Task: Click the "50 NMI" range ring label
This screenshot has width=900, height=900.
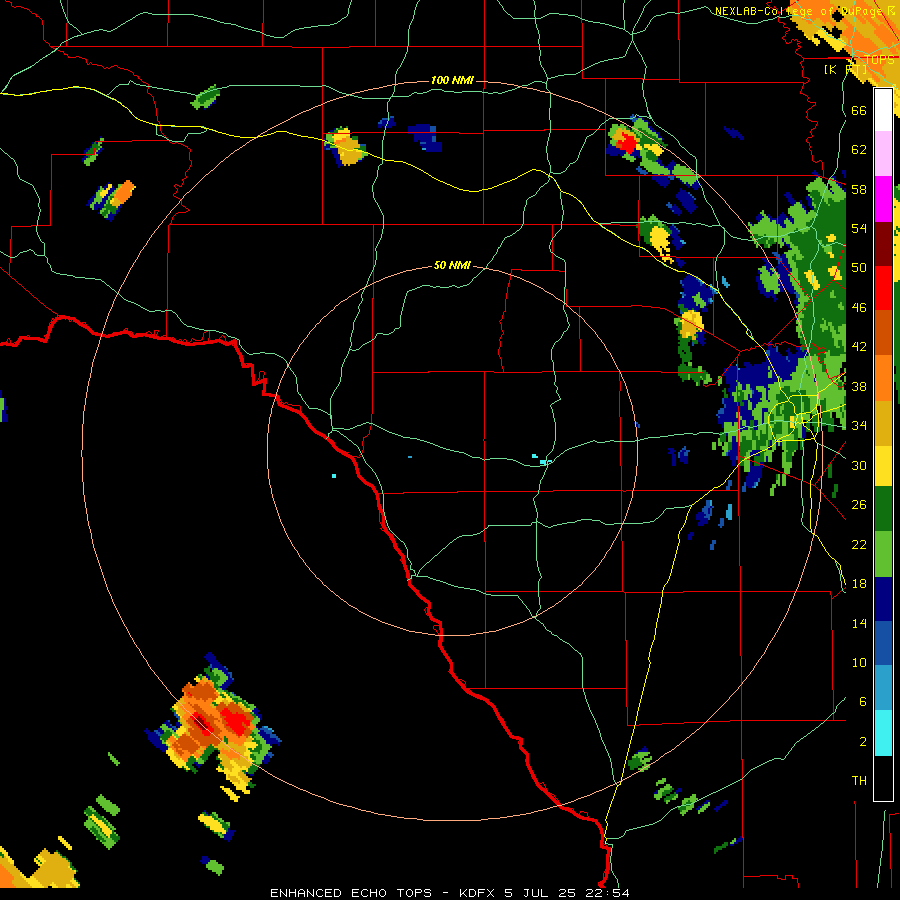Action: point(452,265)
